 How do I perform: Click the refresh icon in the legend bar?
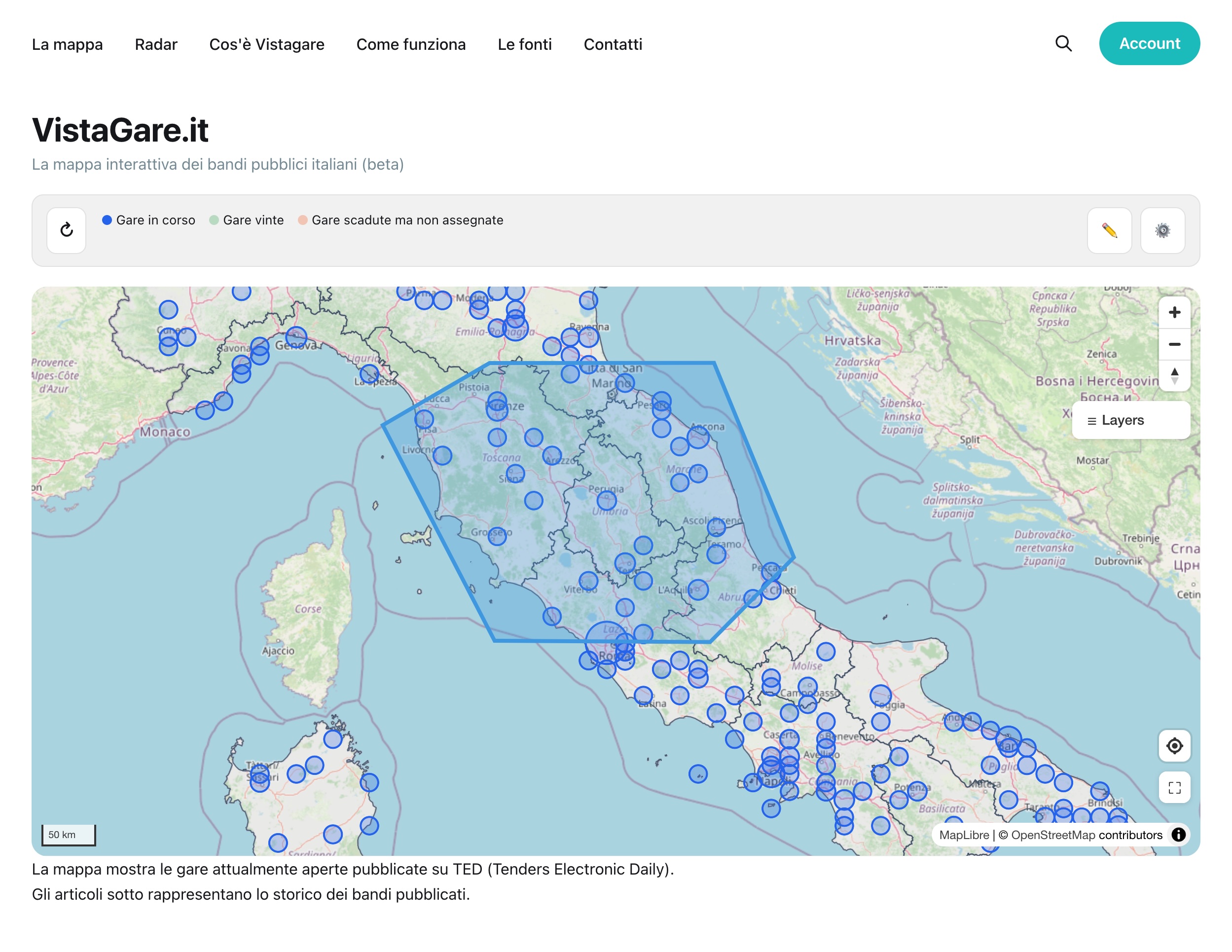66,230
